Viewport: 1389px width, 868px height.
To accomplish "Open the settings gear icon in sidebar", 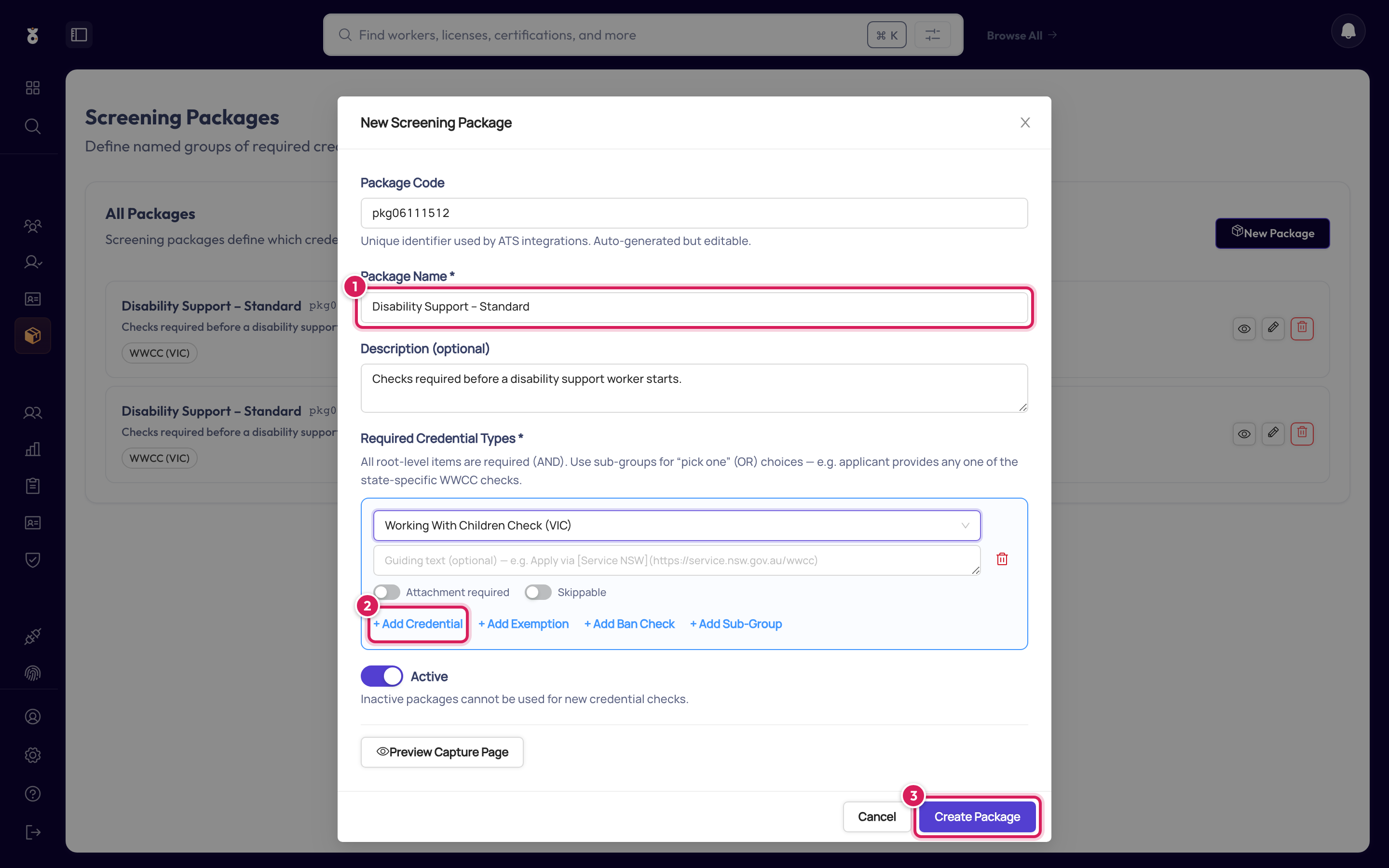I will click(33, 756).
